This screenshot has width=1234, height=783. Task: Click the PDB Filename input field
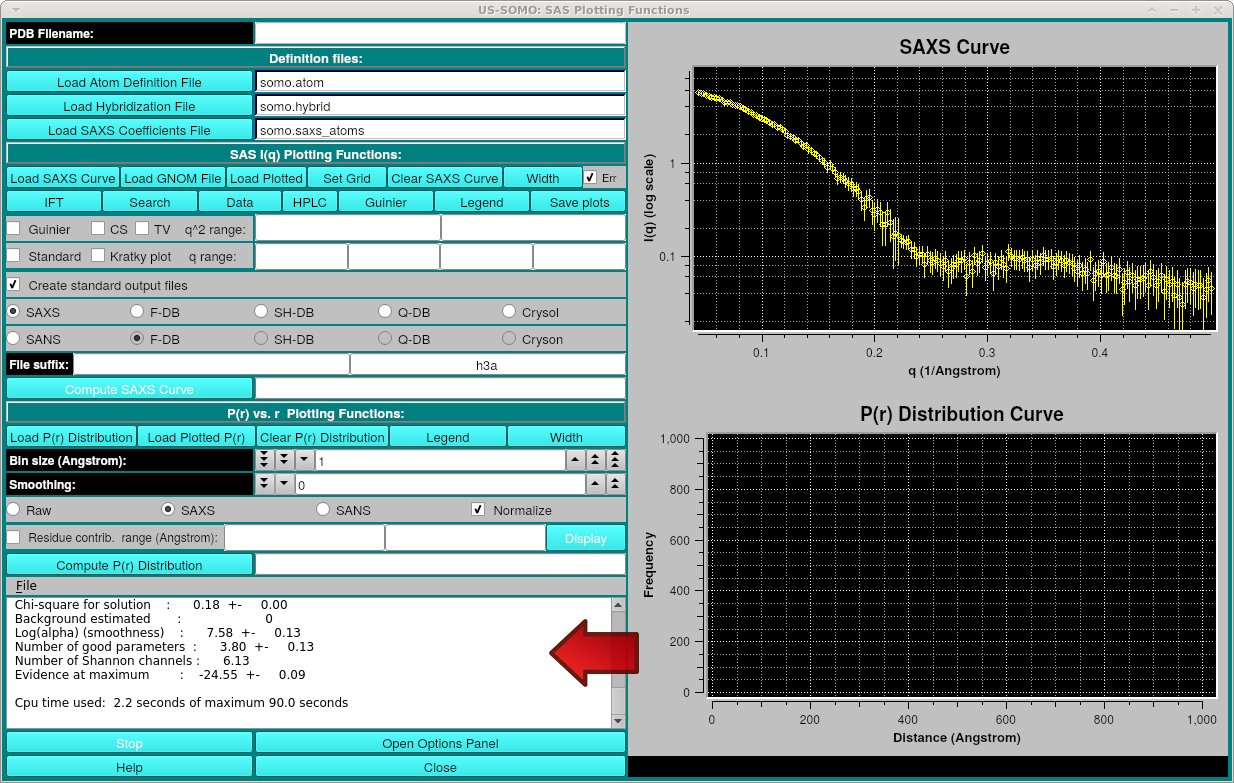tap(440, 33)
